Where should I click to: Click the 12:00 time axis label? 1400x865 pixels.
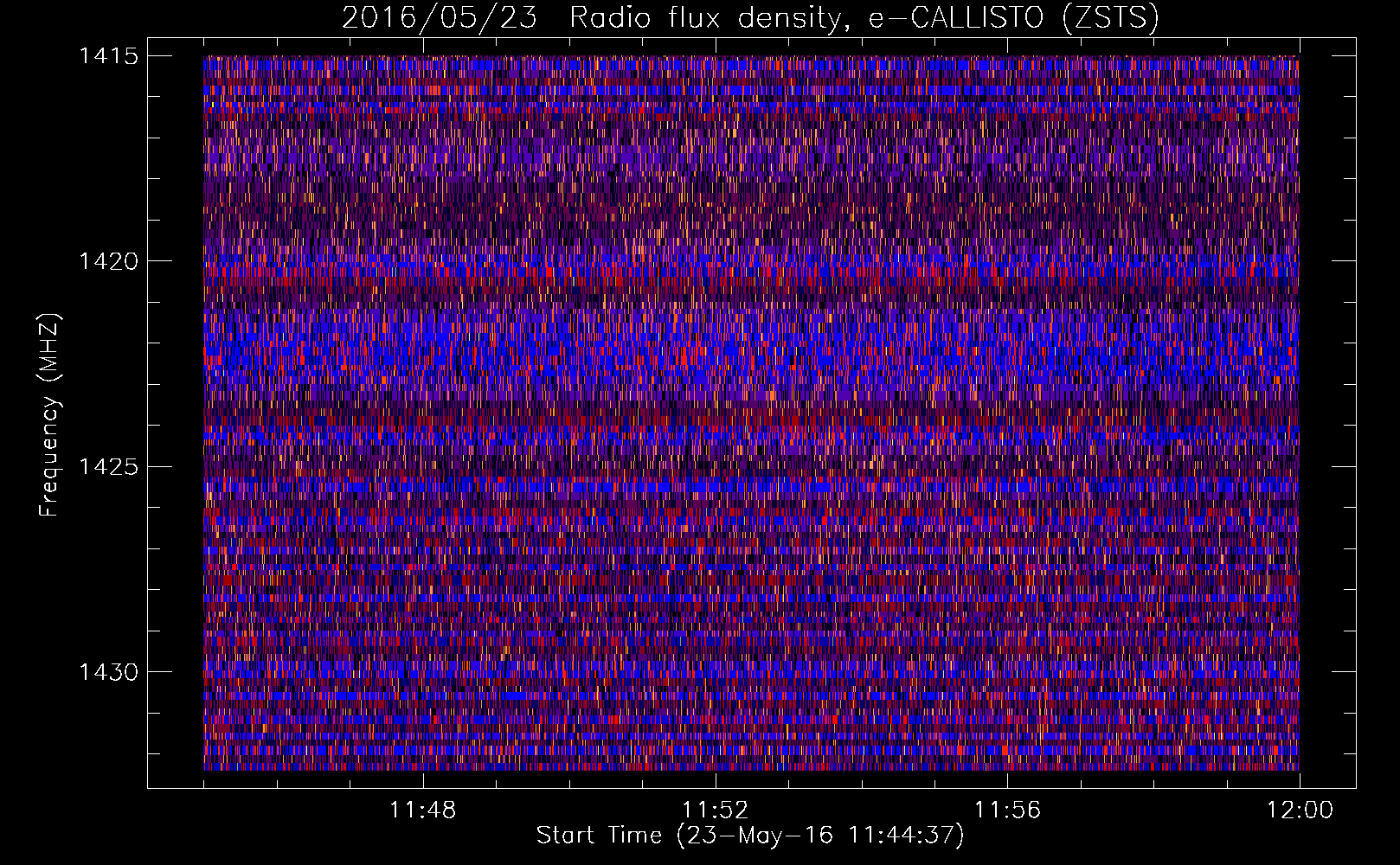click(x=1300, y=811)
